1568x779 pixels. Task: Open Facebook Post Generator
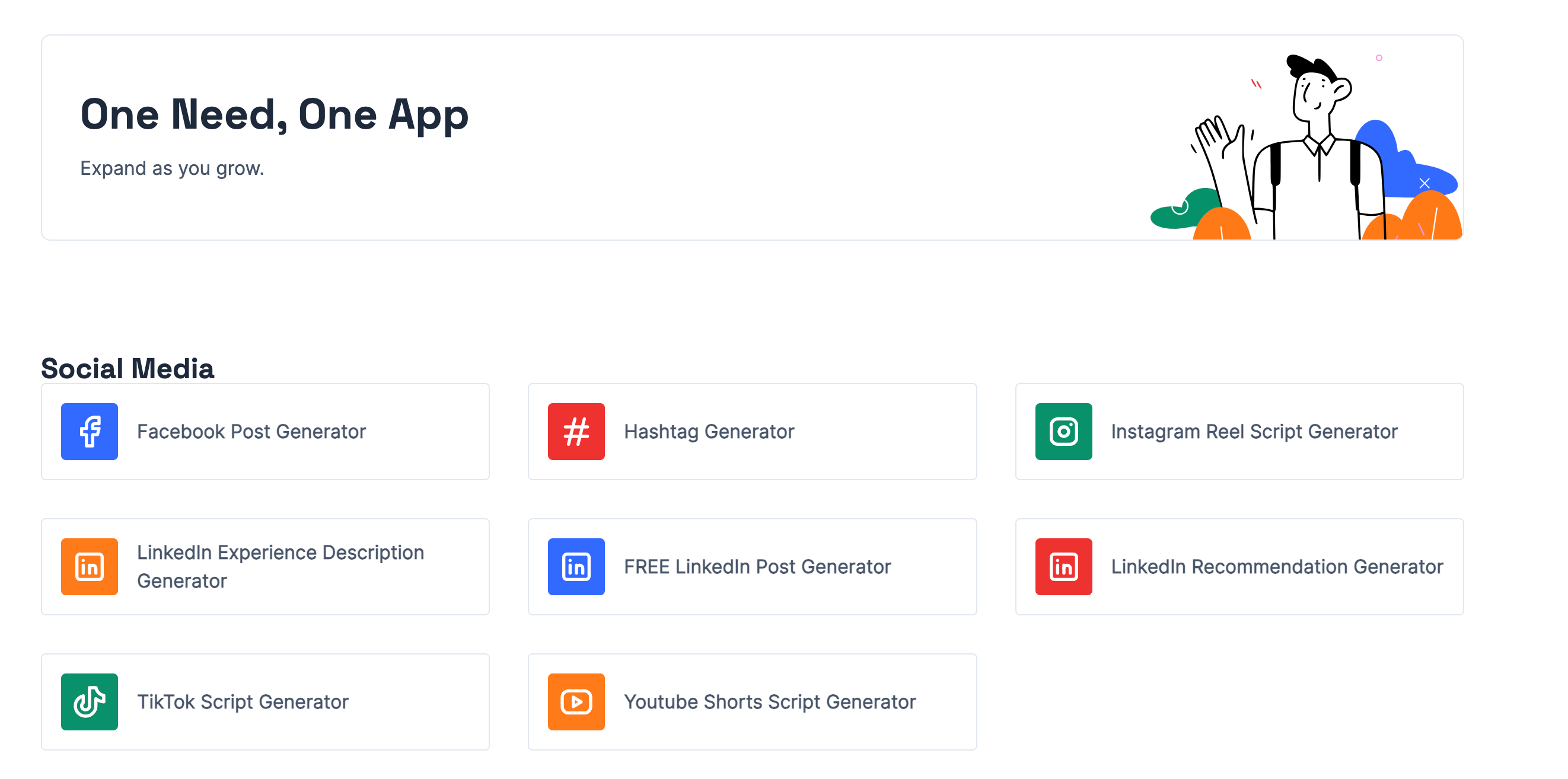click(266, 432)
